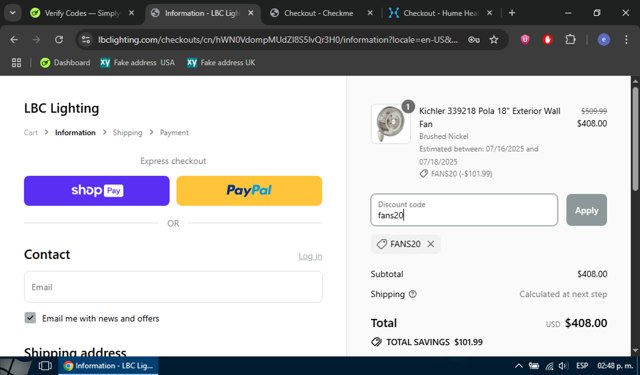Show hidden system tray icons
640x375 pixels.
coord(519,366)
